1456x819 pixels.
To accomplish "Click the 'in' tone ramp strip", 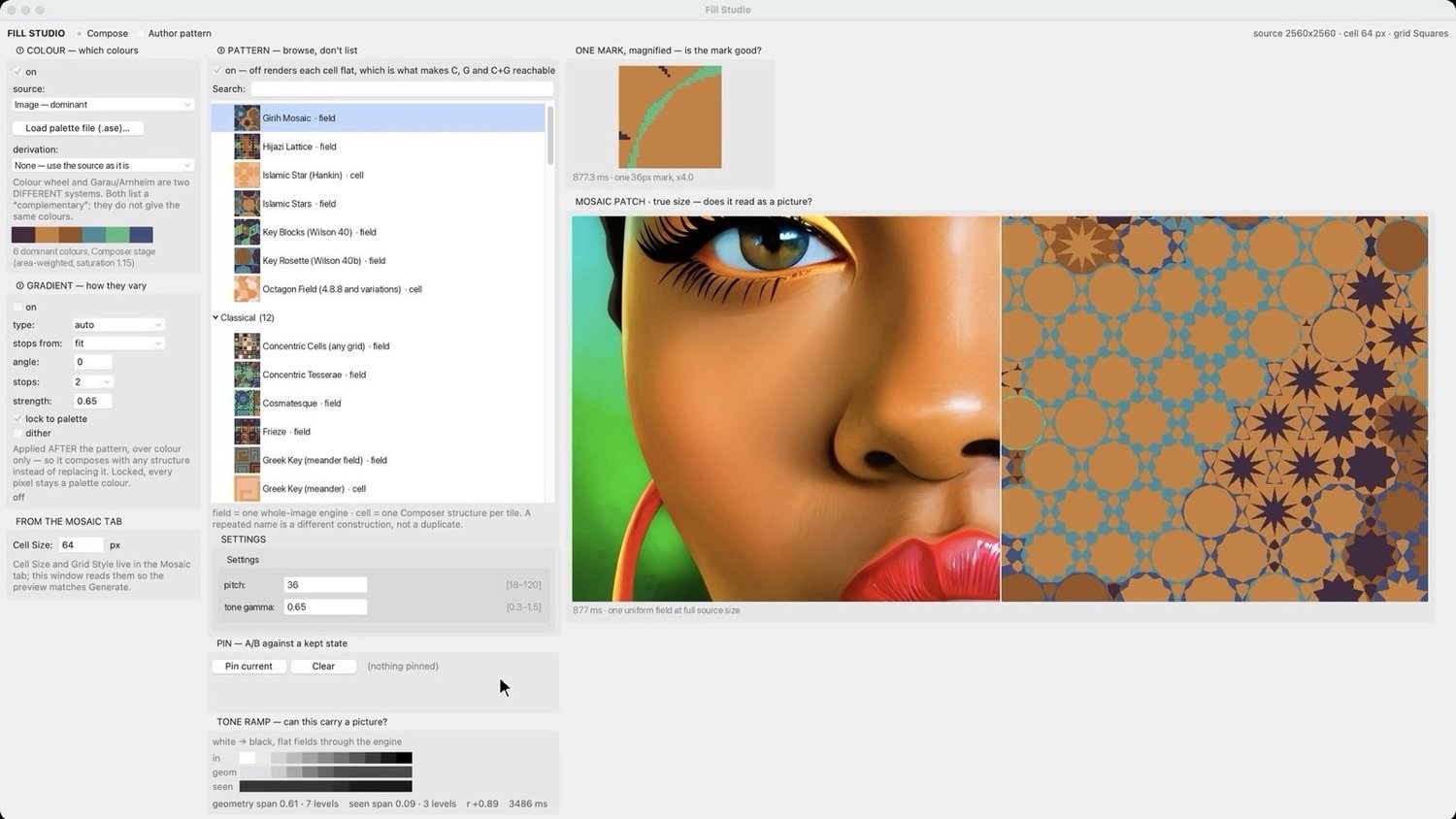I will 325,758.
